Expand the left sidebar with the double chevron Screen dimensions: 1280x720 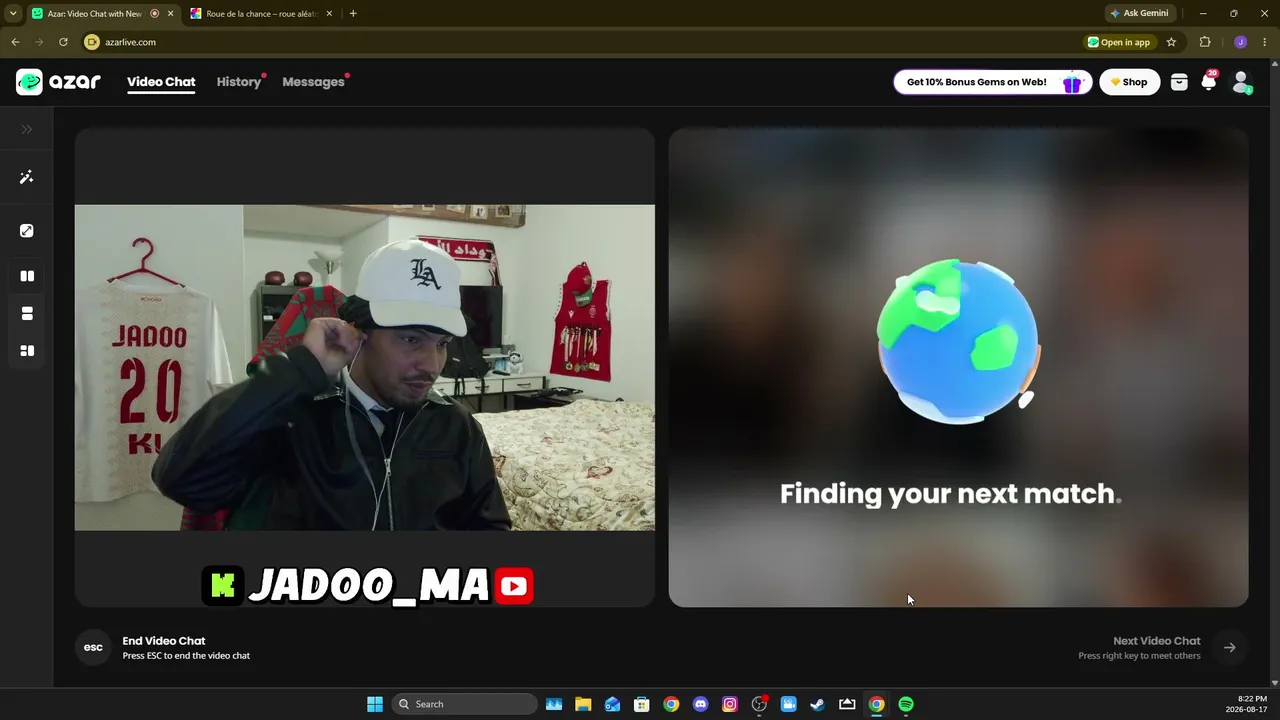[27, 129]
